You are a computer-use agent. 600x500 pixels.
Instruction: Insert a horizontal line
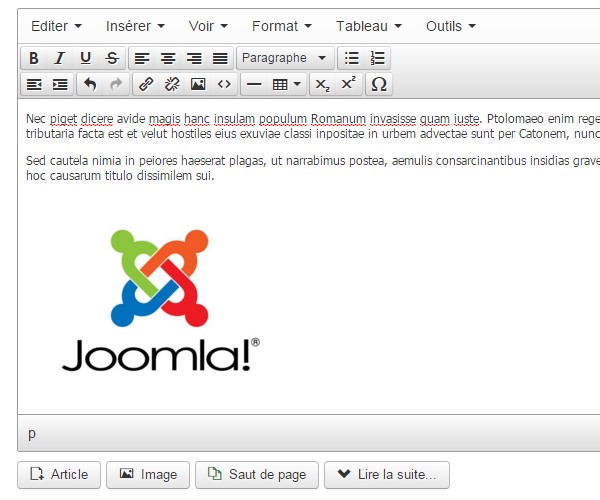click(x=254, y=84)
